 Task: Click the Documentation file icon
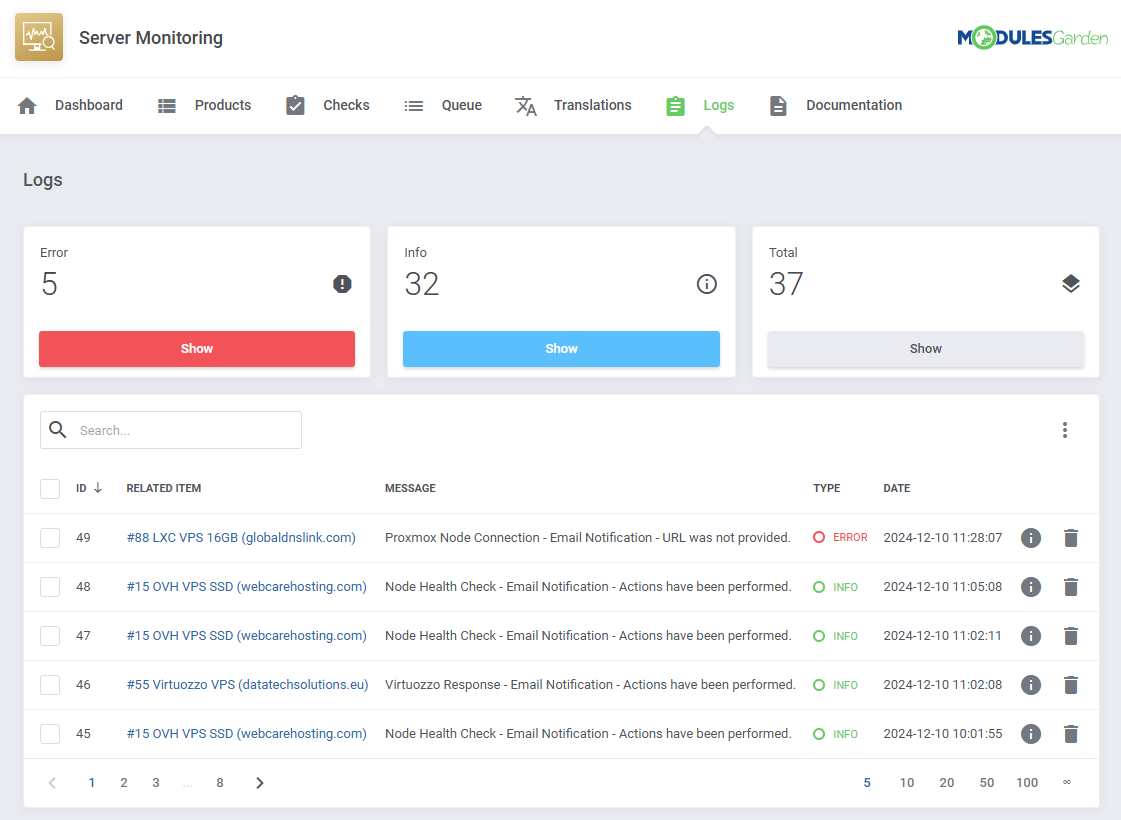pyautogui.click(x=778, y=106)
